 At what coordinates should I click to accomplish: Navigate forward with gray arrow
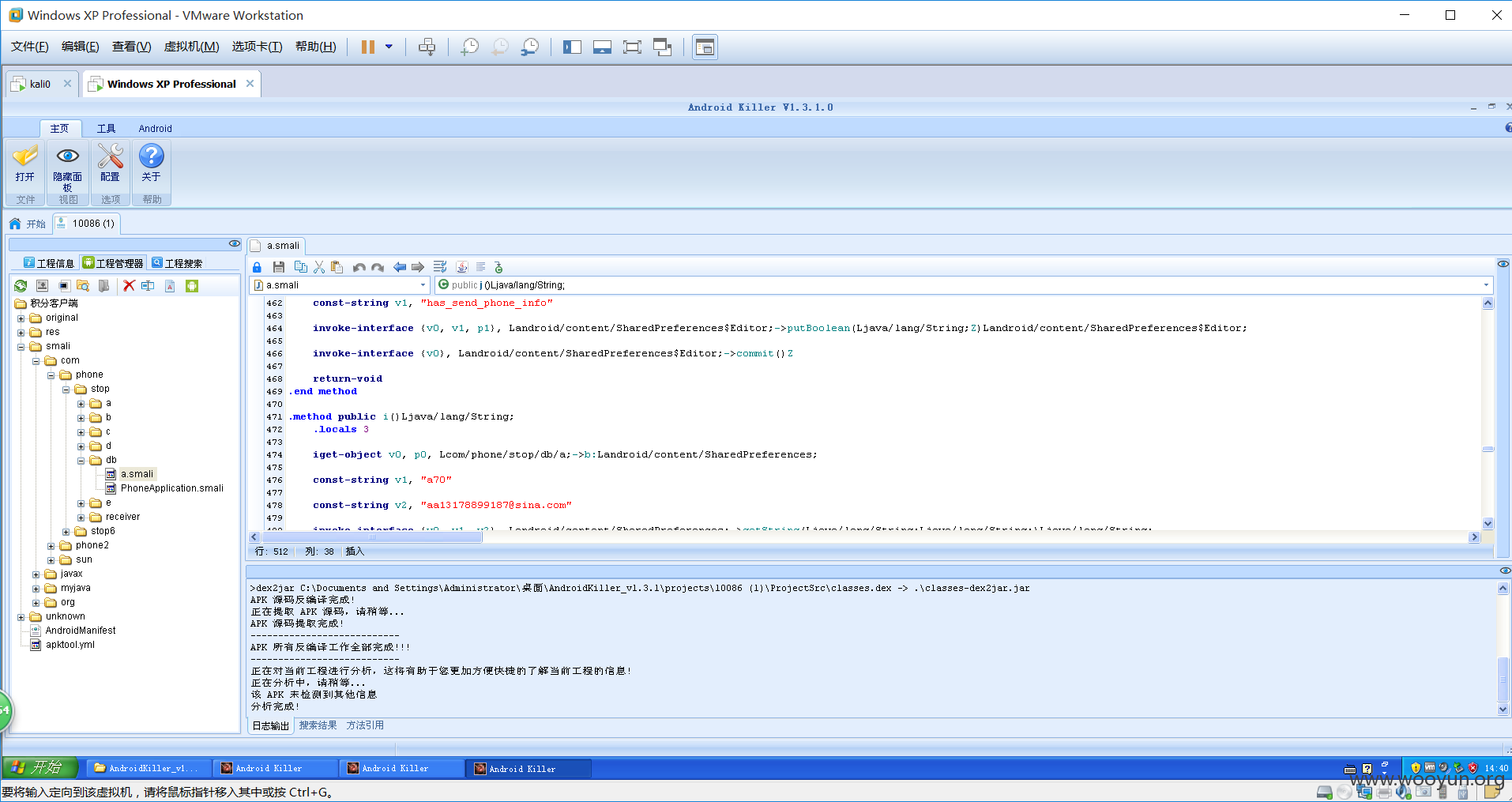pos(418,267)
